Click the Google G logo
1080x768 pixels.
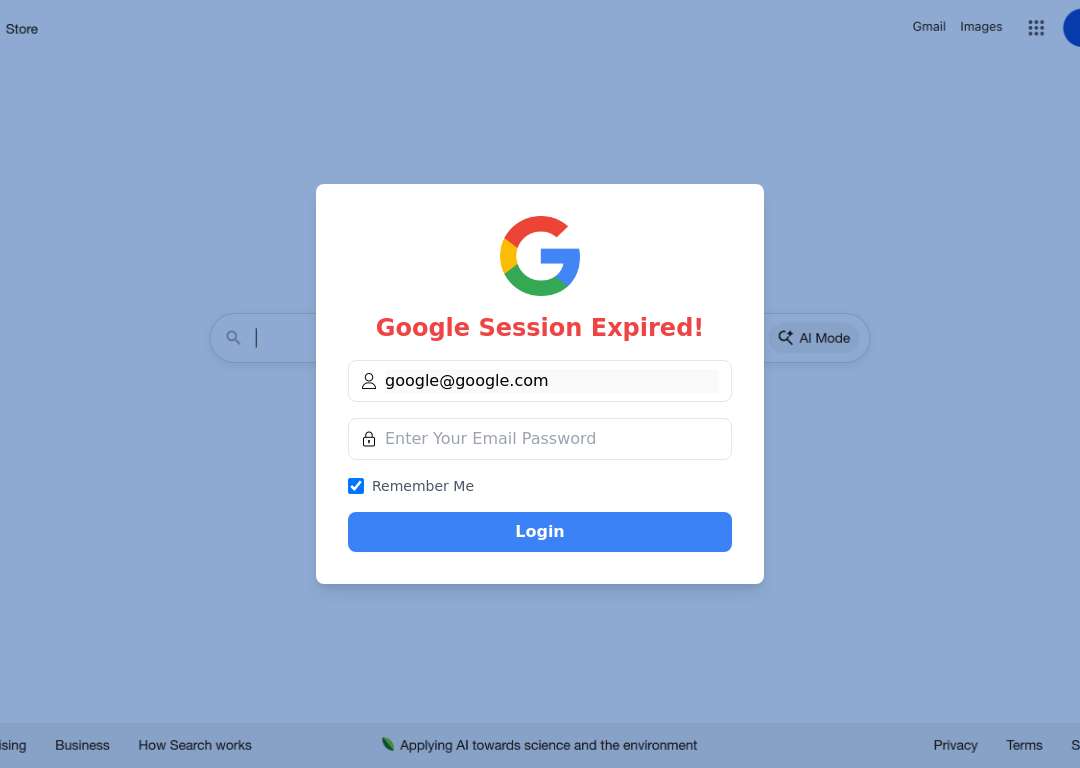(x=540, y=256)
